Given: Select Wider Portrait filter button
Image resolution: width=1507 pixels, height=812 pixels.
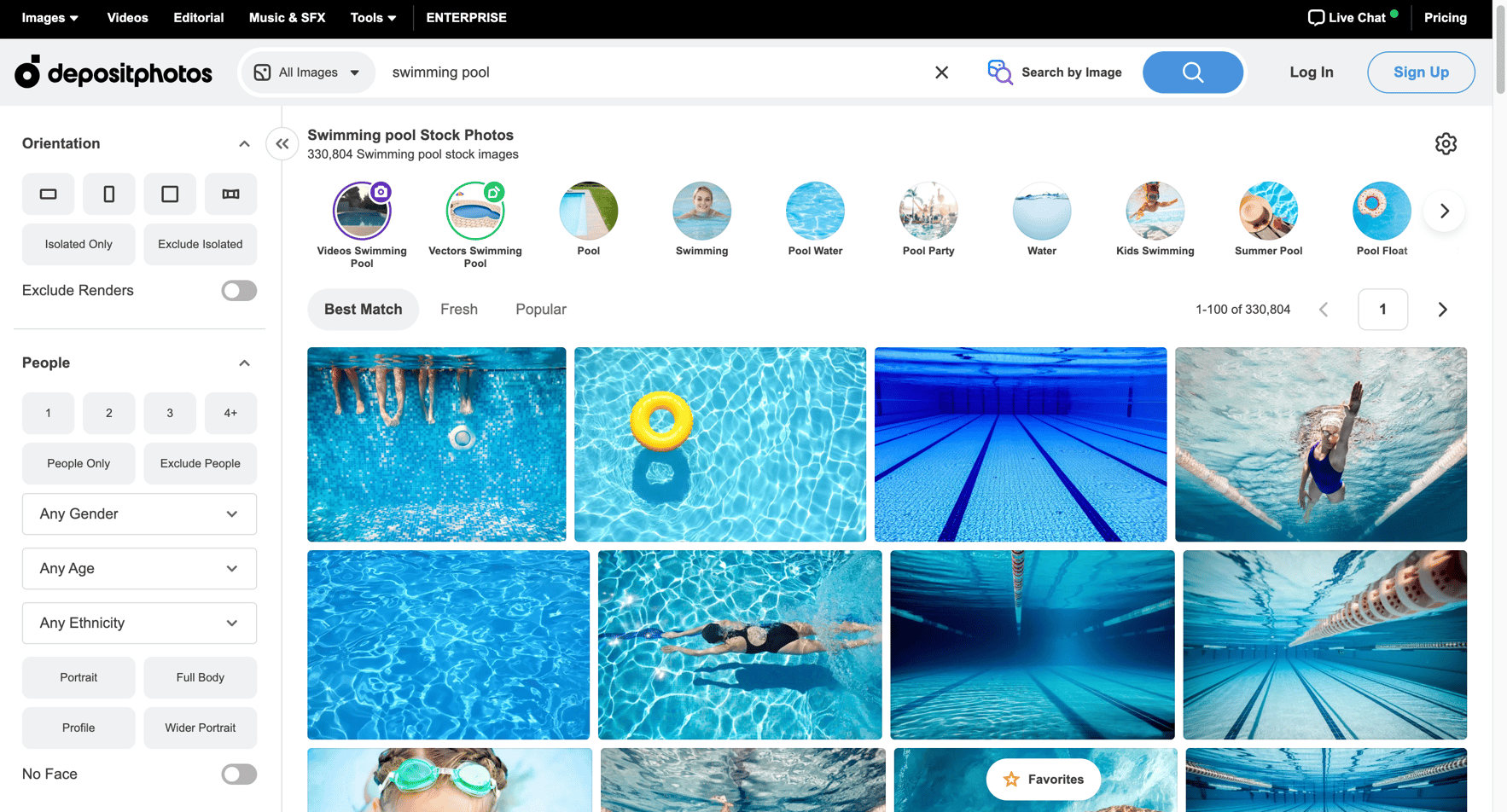Looking at the screenshot, I should [201, 728].
